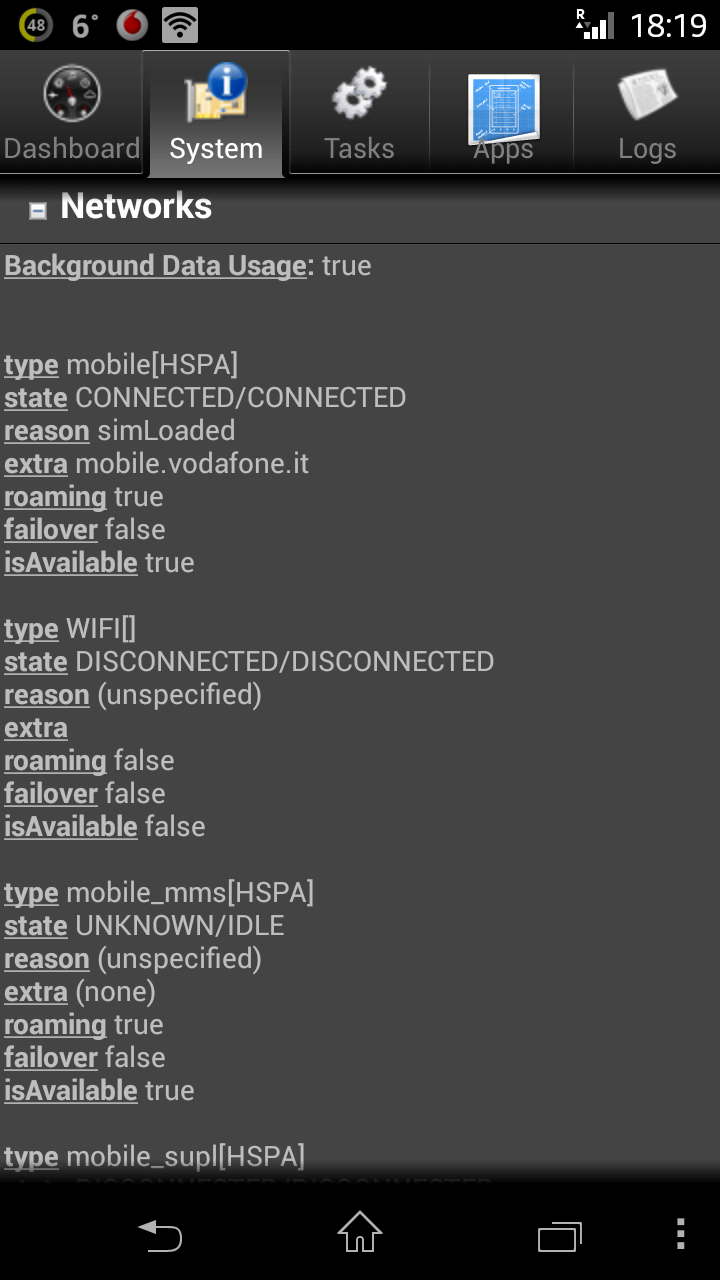Open Logs via the newspaper icon

[x=647, y=94]
